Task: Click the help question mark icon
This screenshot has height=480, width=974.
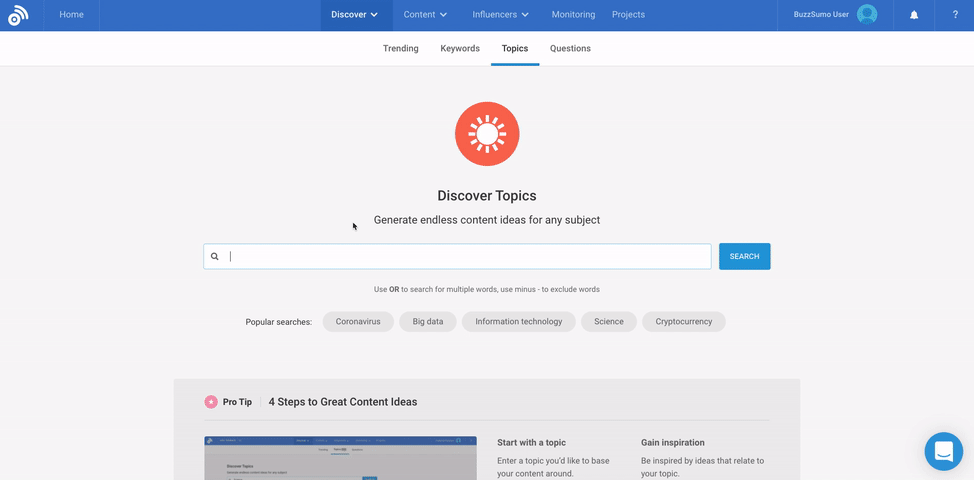Action: [955, 15]
